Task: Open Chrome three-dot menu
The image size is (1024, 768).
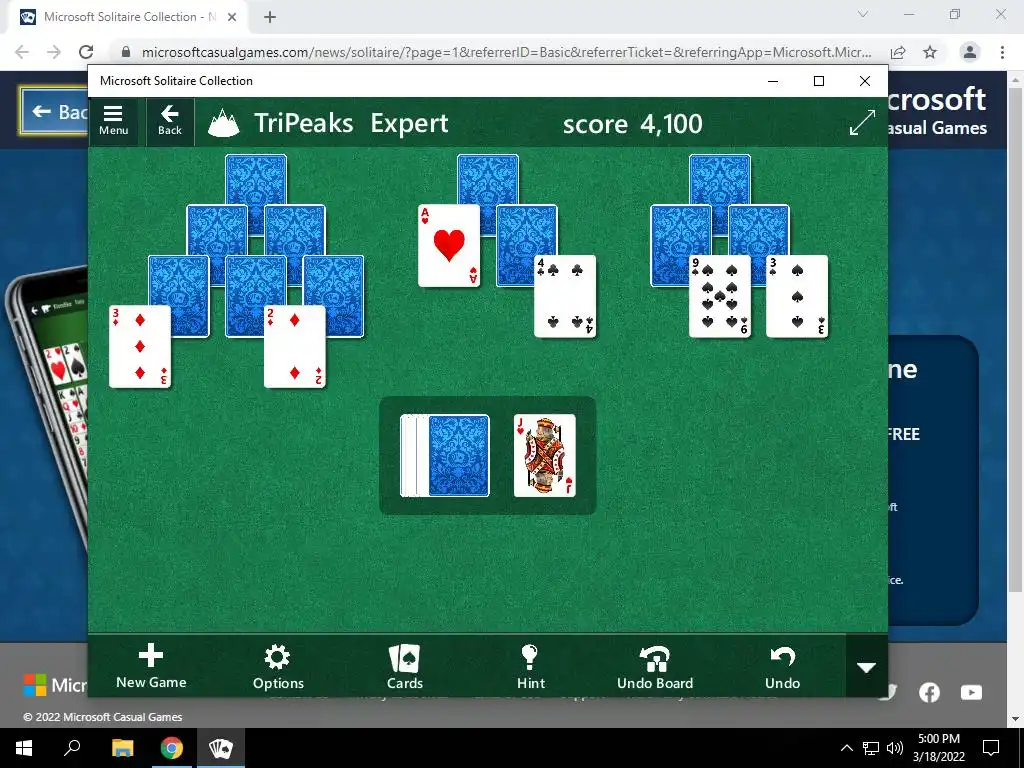Action: point(1002,52)
